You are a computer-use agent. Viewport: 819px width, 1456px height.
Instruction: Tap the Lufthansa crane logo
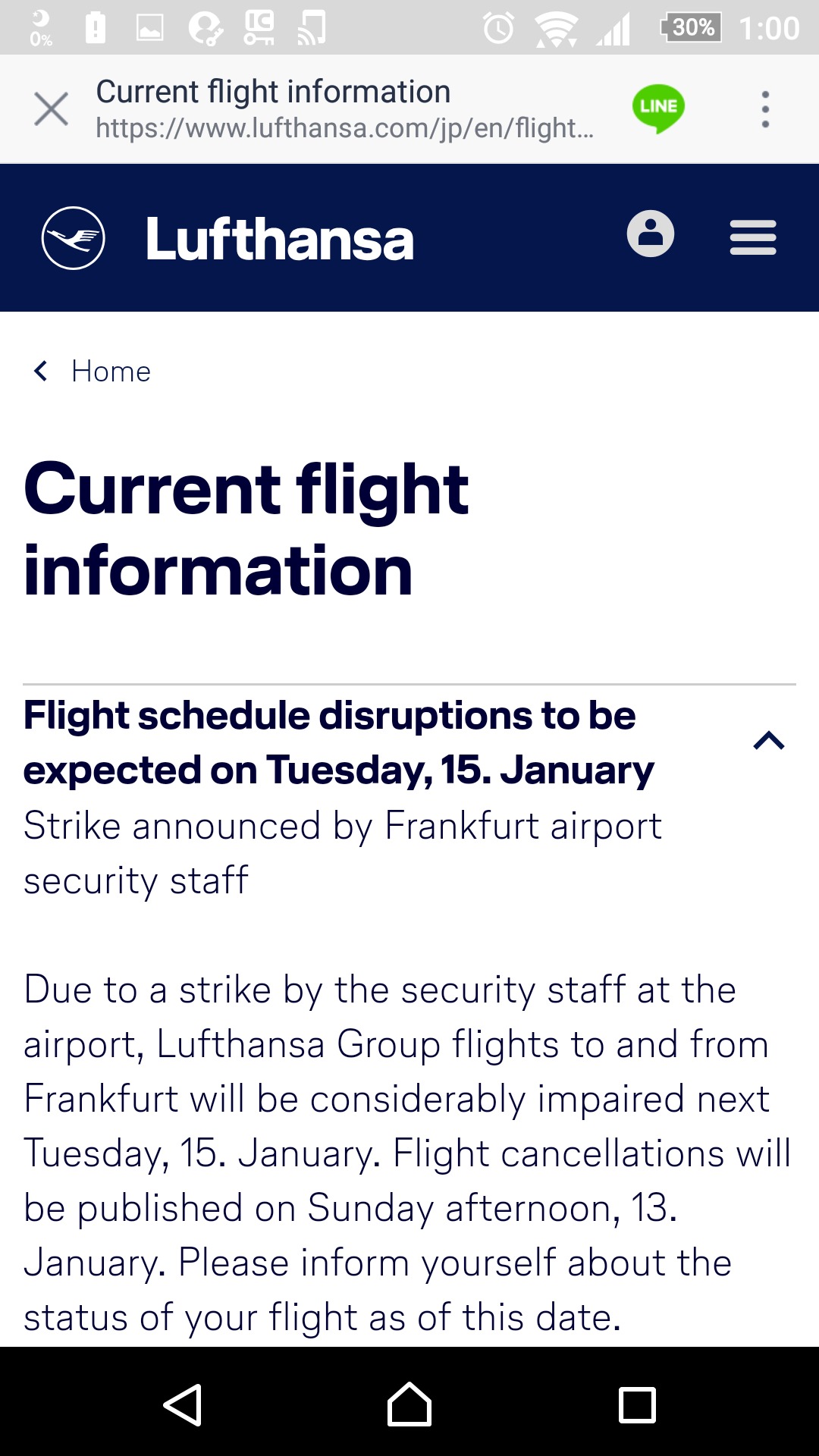click(x=73, y=238)
